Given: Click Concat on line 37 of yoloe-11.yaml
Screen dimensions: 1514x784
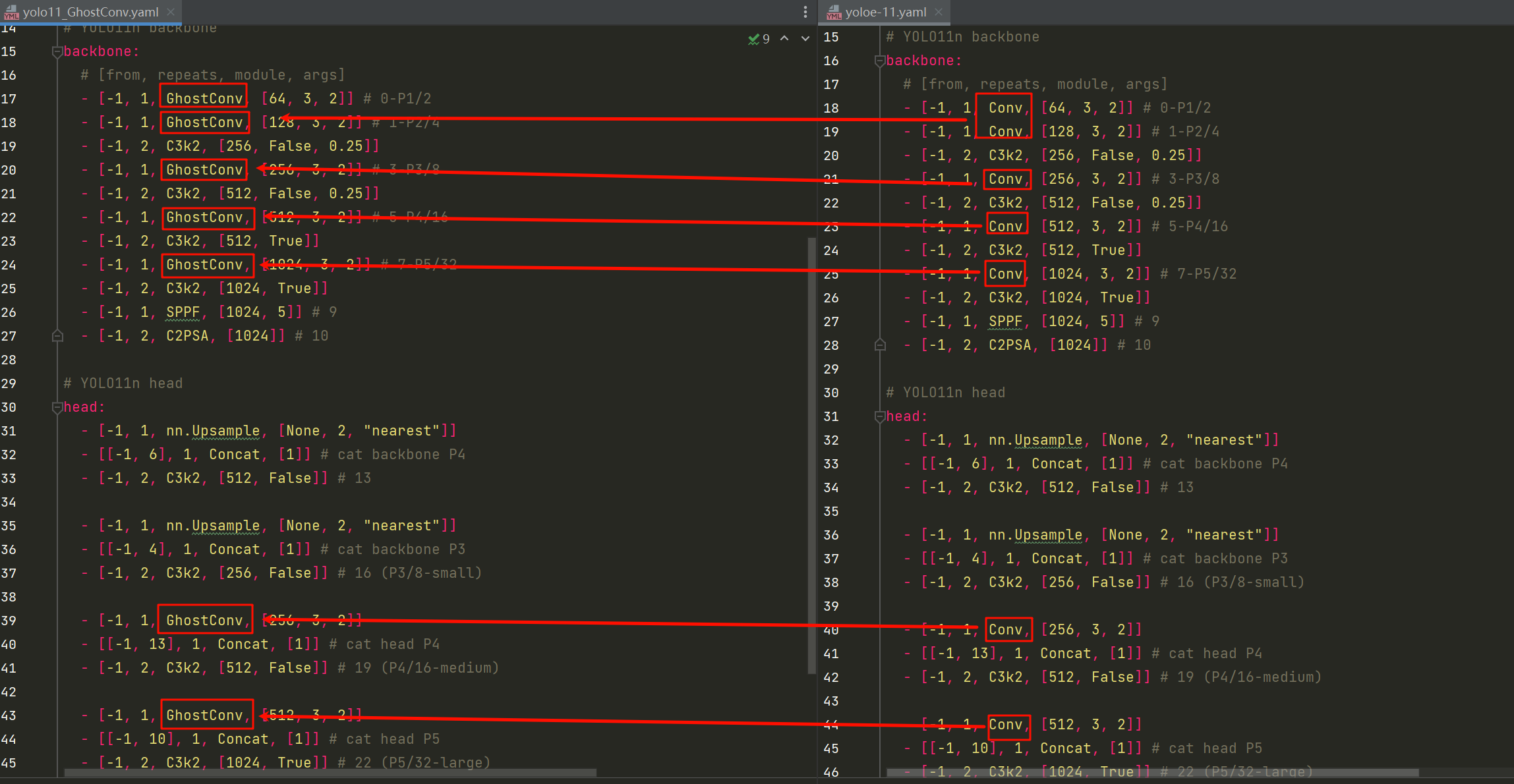Looking at the screenshot, I should (x=1057, y=559).
